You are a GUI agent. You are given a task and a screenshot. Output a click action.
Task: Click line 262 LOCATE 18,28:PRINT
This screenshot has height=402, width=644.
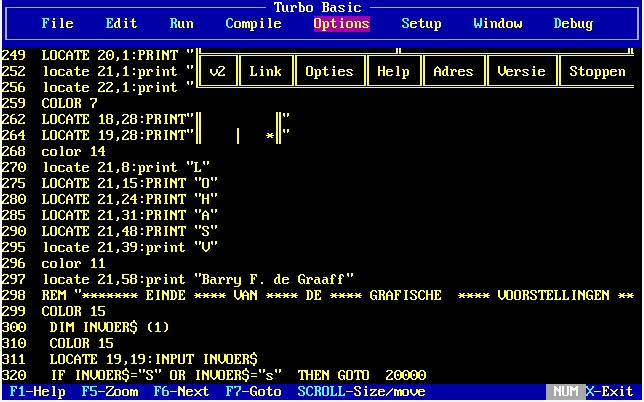146,119
